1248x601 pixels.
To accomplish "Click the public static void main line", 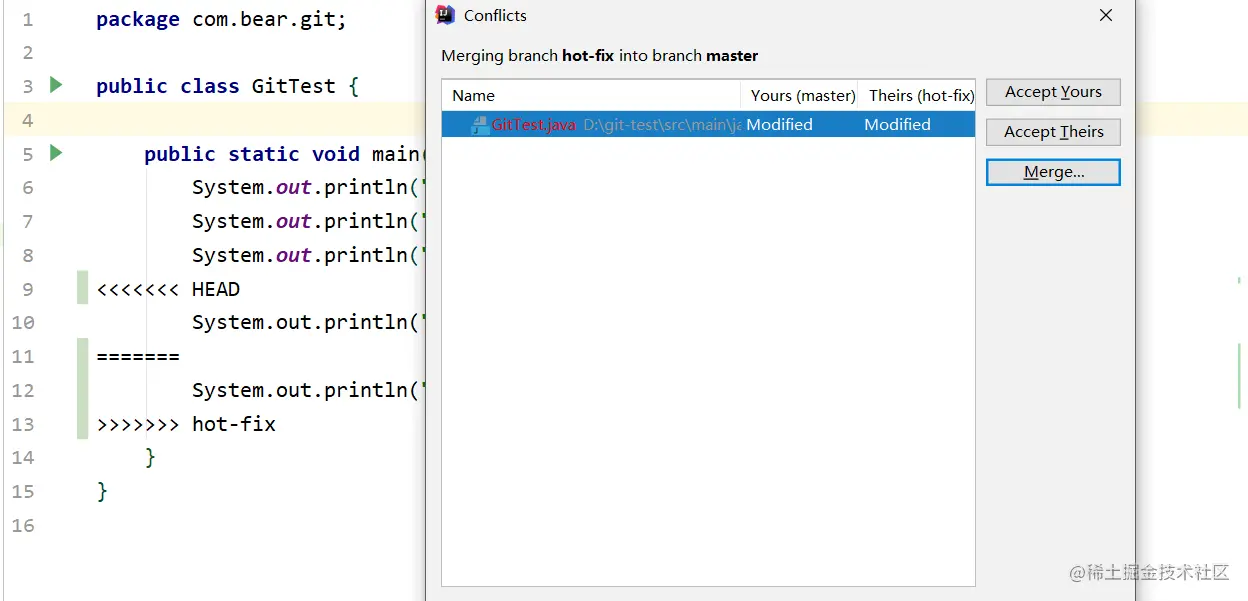I will point(284,154).
